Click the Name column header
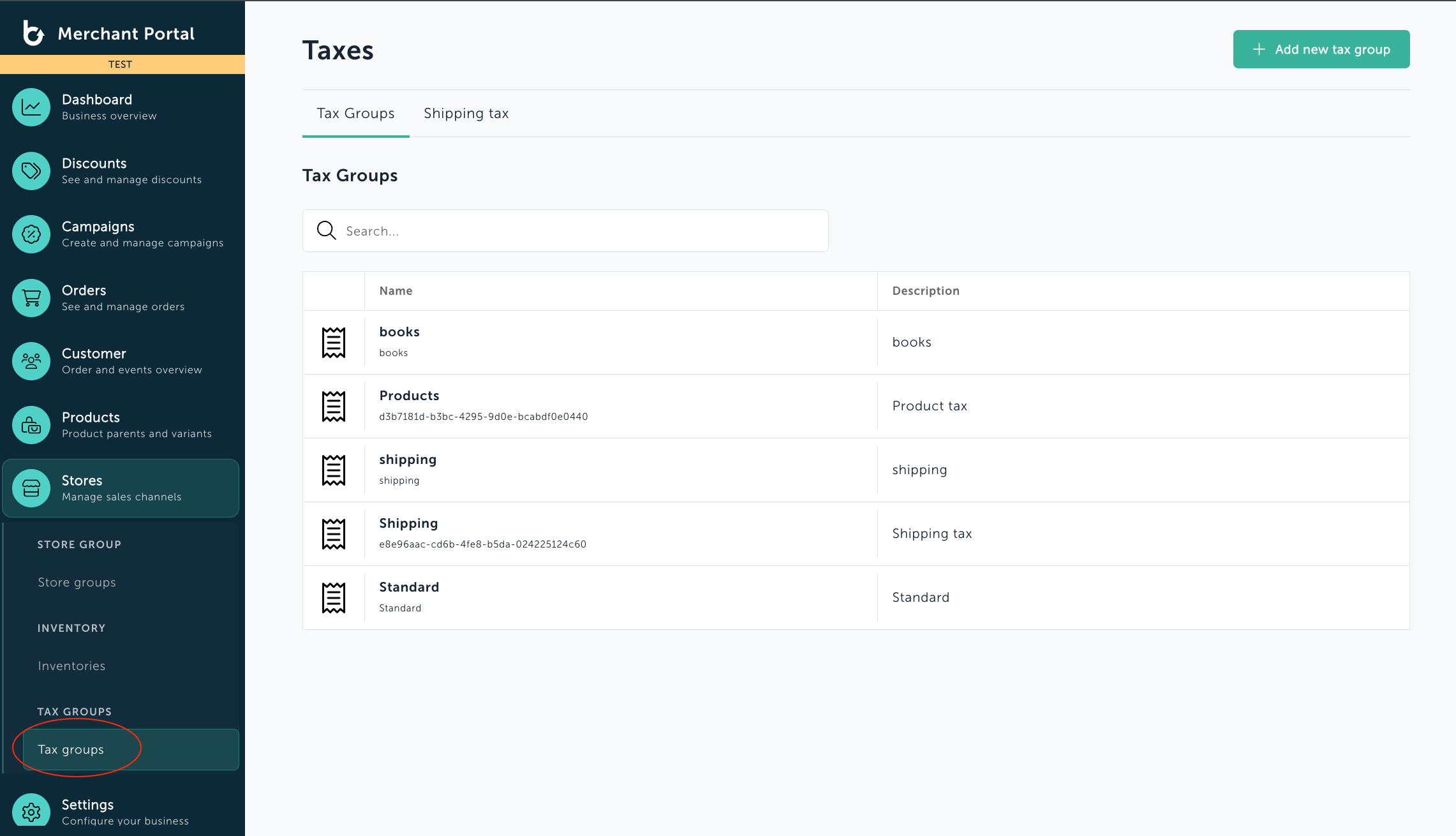Viewport: 1456px width, 836px height. click(396, 291)
